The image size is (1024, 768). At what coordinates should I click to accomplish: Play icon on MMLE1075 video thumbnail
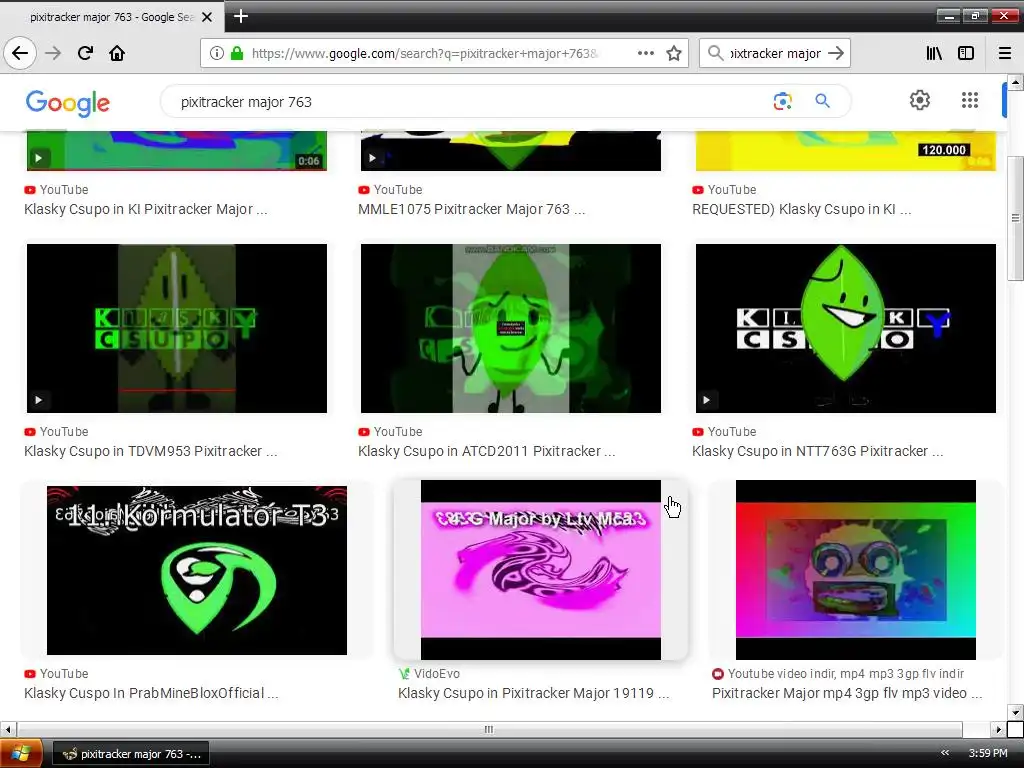(372, 158)
